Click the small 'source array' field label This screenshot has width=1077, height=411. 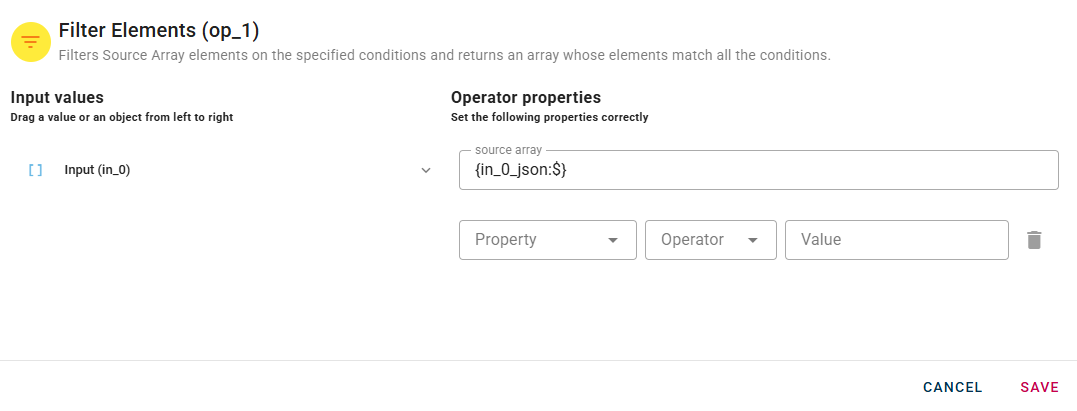508,150
